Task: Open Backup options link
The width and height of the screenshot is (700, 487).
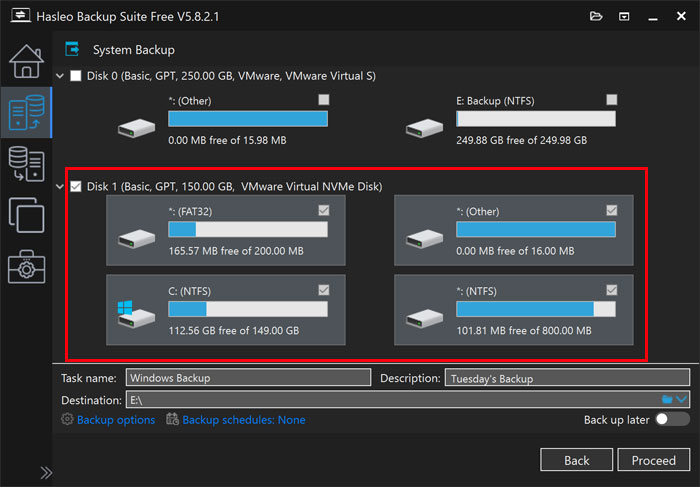Action: point(116,420)
